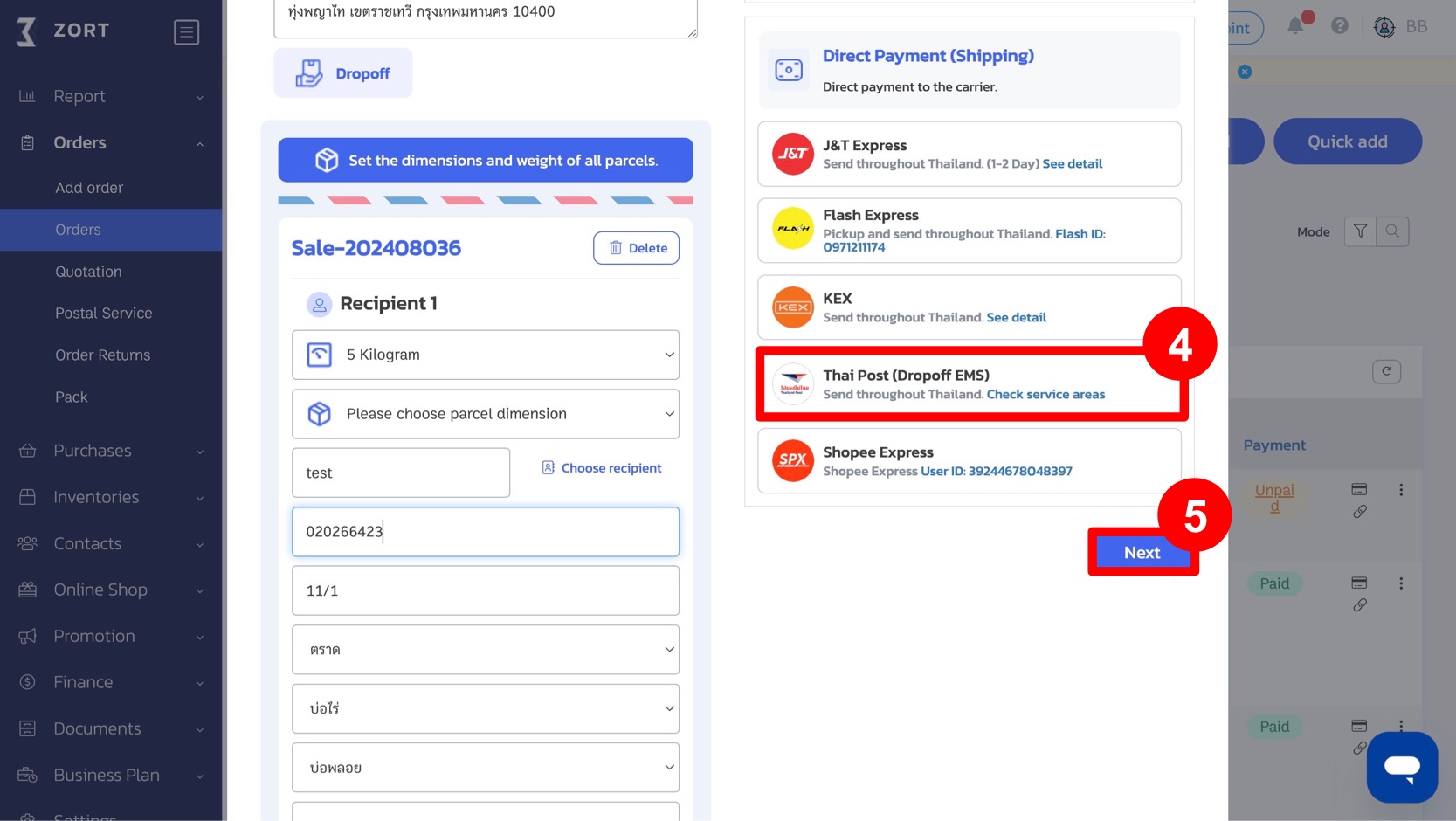Click the ZORT logo icon
The image size is (1456, 821).
[x=27, y=31]
